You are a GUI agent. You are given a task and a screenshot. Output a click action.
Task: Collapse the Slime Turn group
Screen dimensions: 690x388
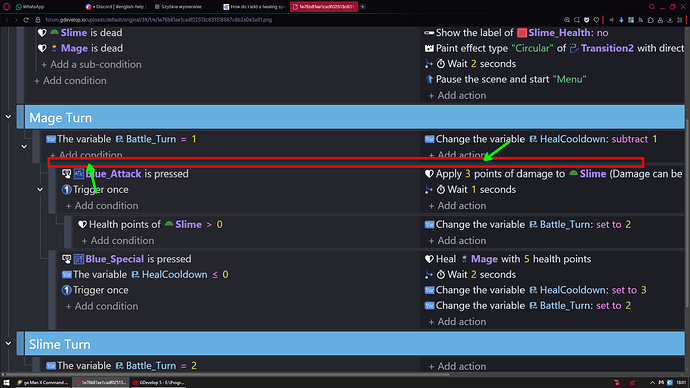pos(8,344)
